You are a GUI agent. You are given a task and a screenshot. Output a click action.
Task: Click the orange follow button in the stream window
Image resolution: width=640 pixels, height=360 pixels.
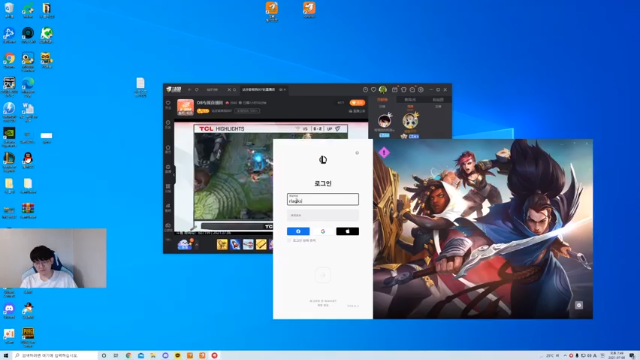pos(357,103)
